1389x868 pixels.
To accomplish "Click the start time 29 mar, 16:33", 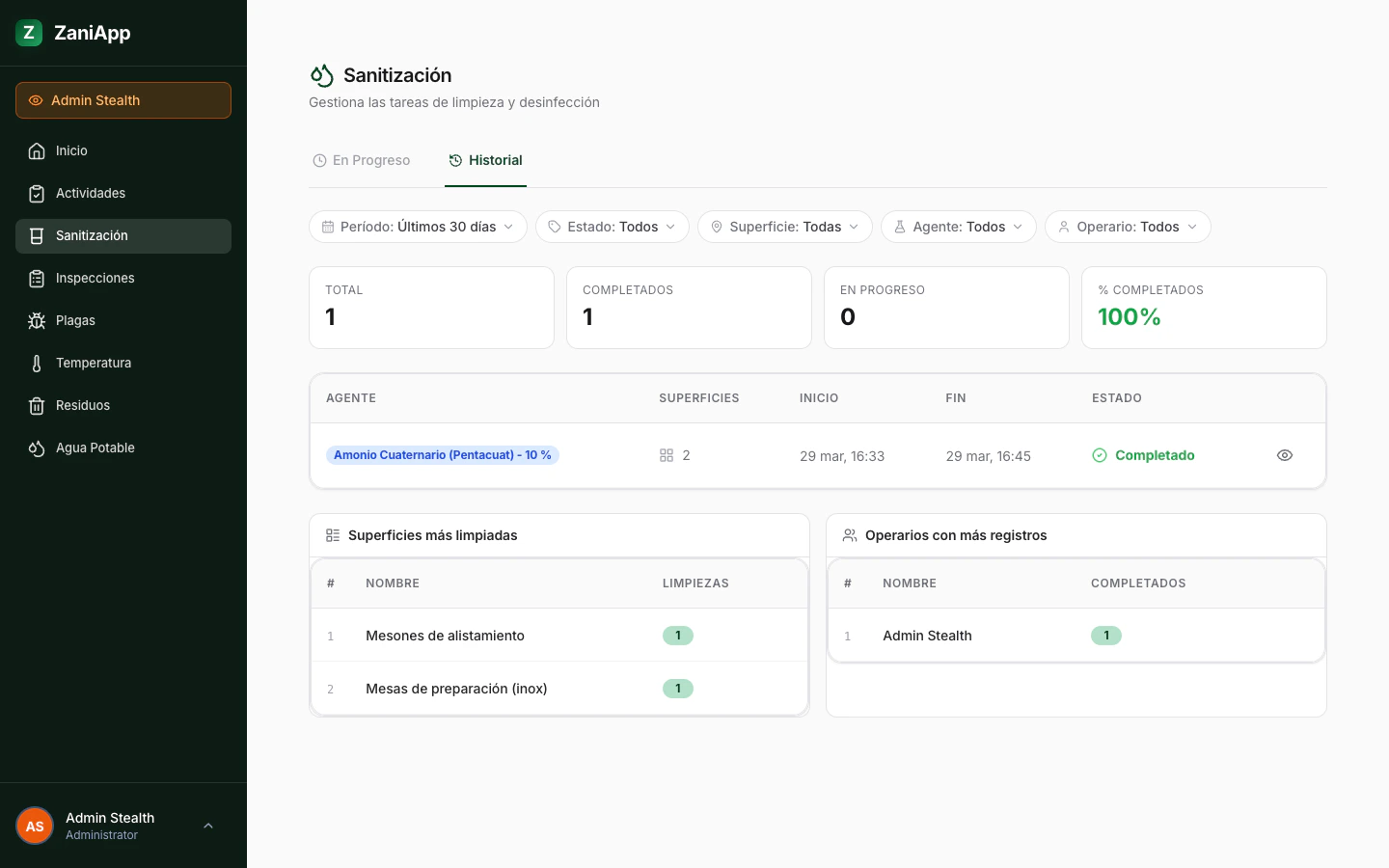I will 842,456.
